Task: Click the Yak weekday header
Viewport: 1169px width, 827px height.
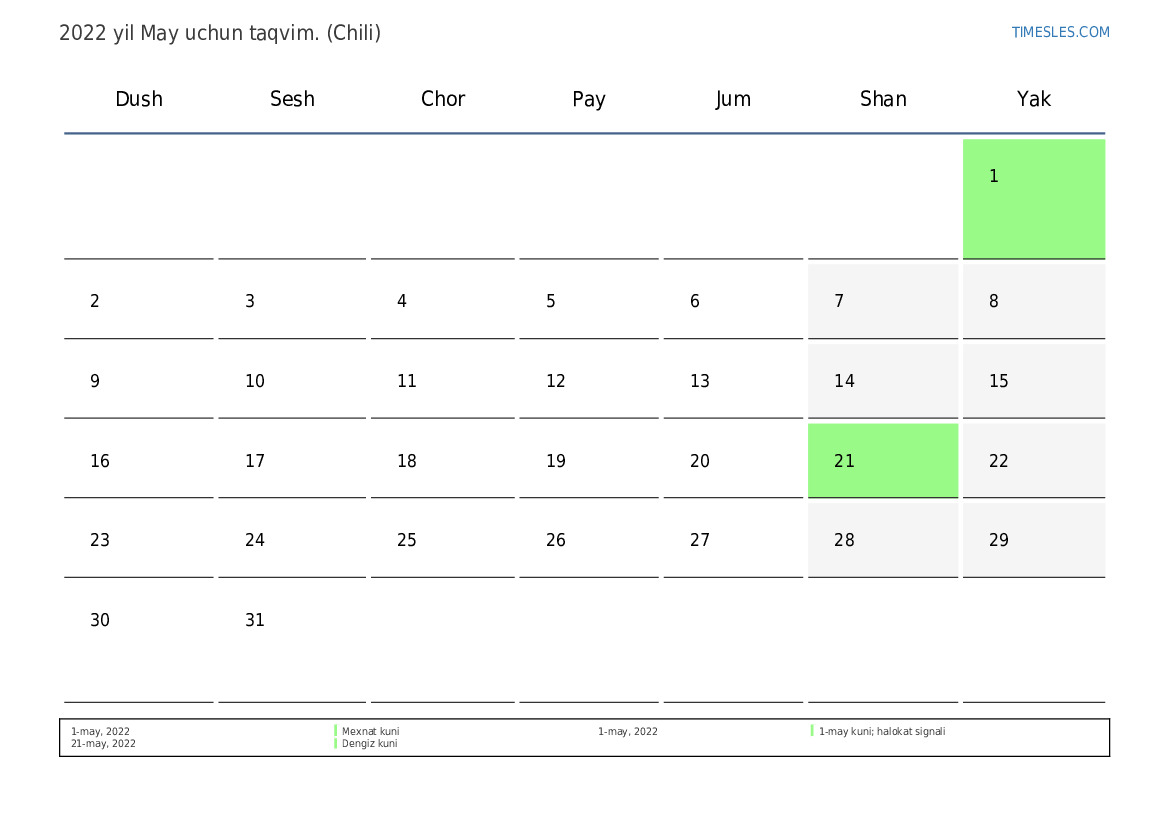Action: pos(1033,99)
